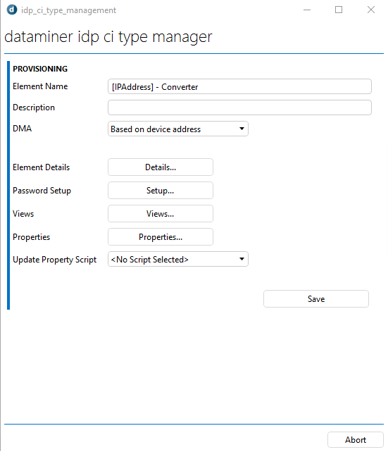The width and height of the screenshot is (387, 451).
Task: Click the 'Password Setup' label
Action: click(x=42, y=191)
